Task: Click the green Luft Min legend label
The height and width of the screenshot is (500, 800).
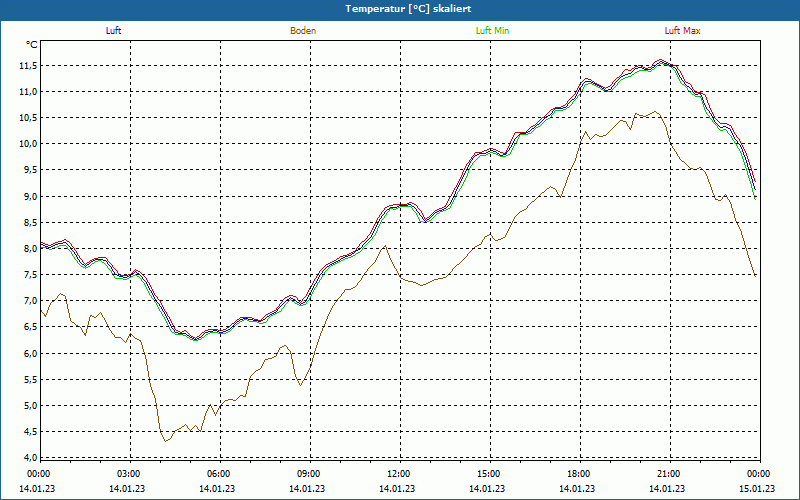Action: [492, 31]
